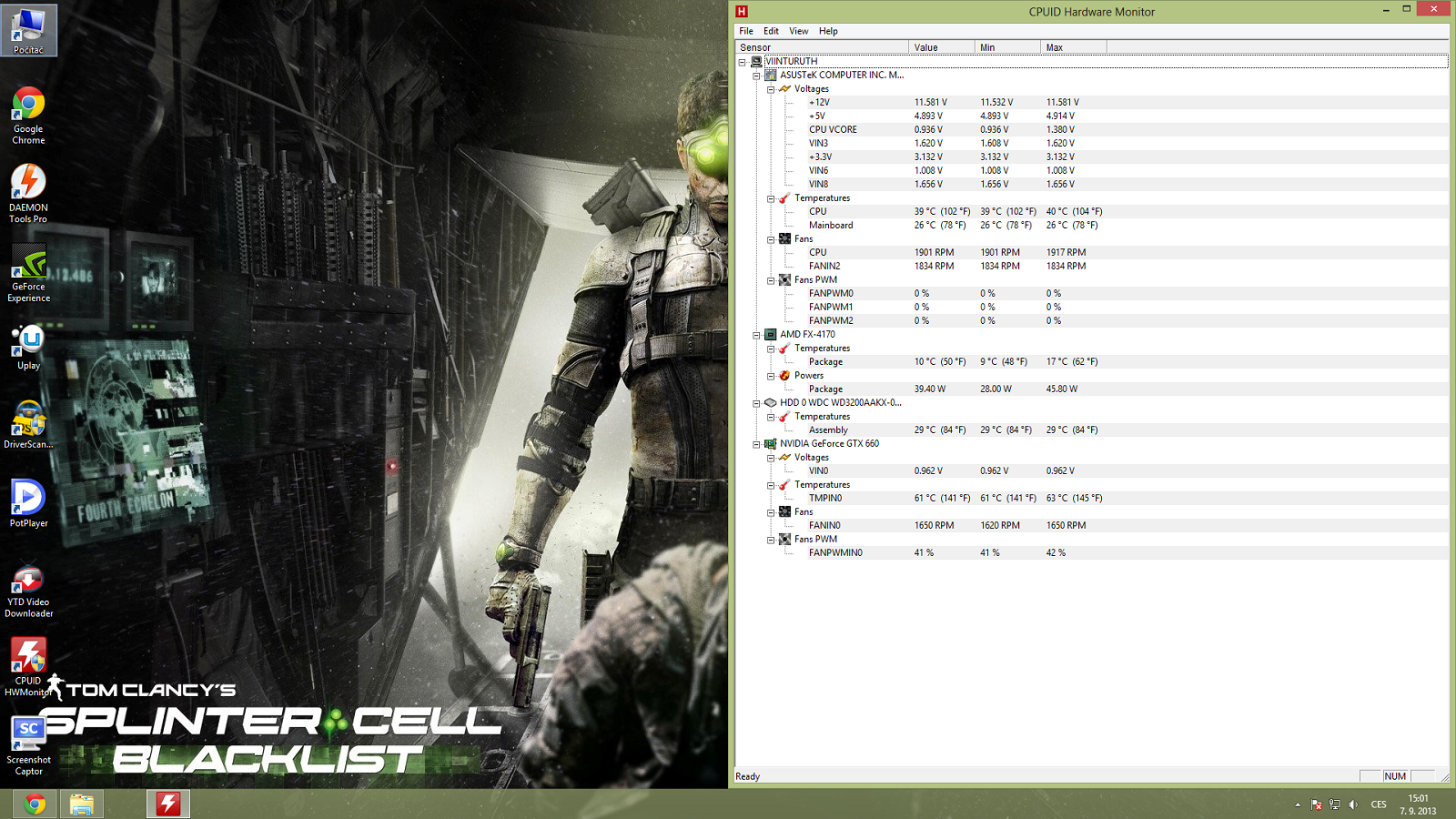Open YTD Video Downloader shortcut

[28, 591]
